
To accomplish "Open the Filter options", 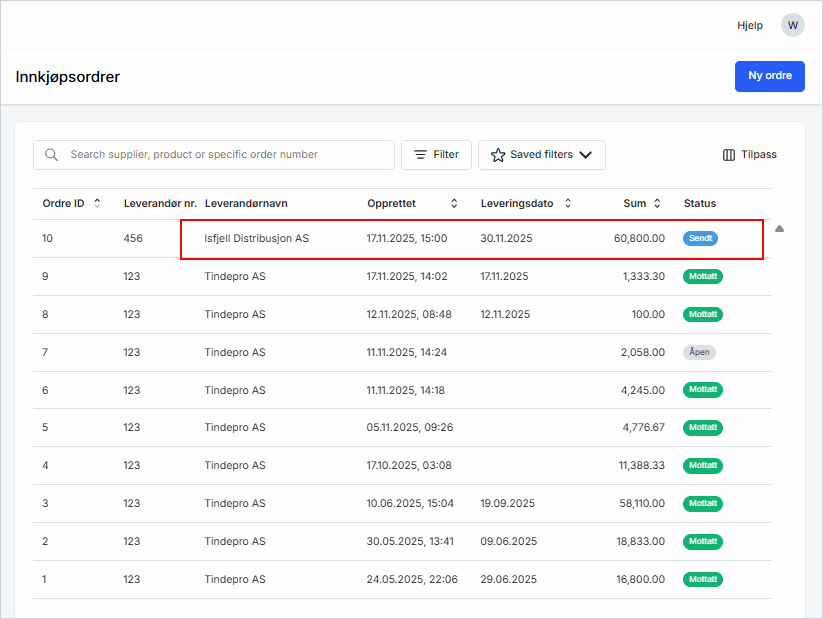I will (436, 155).
